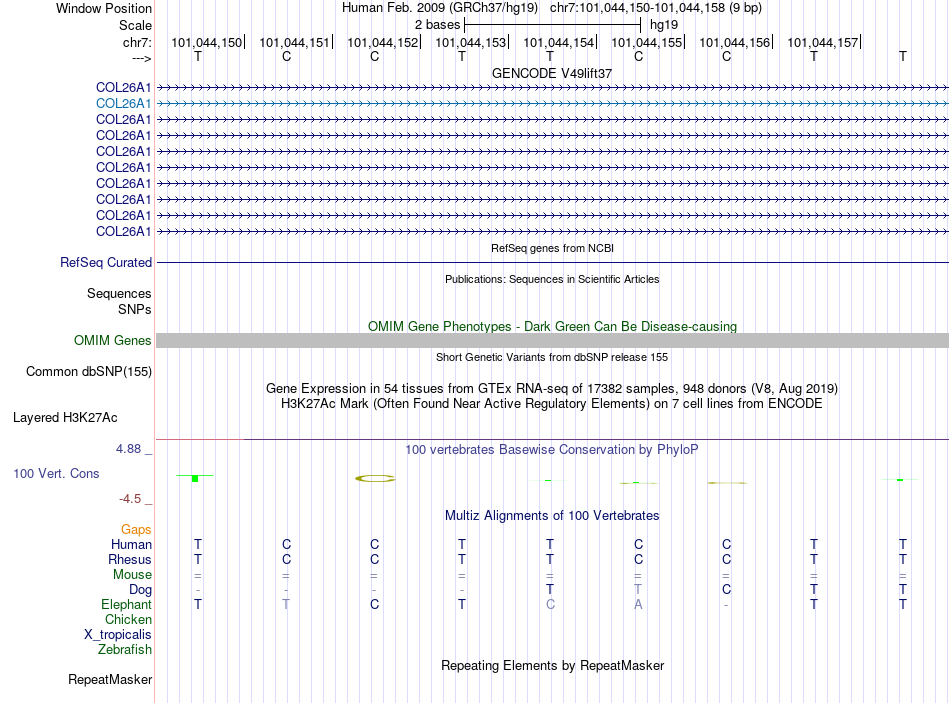This screenshot has height=703, width=950.
Task: Click the olive PhyloP glyph under 101,044,152
Action: (375, 478)
